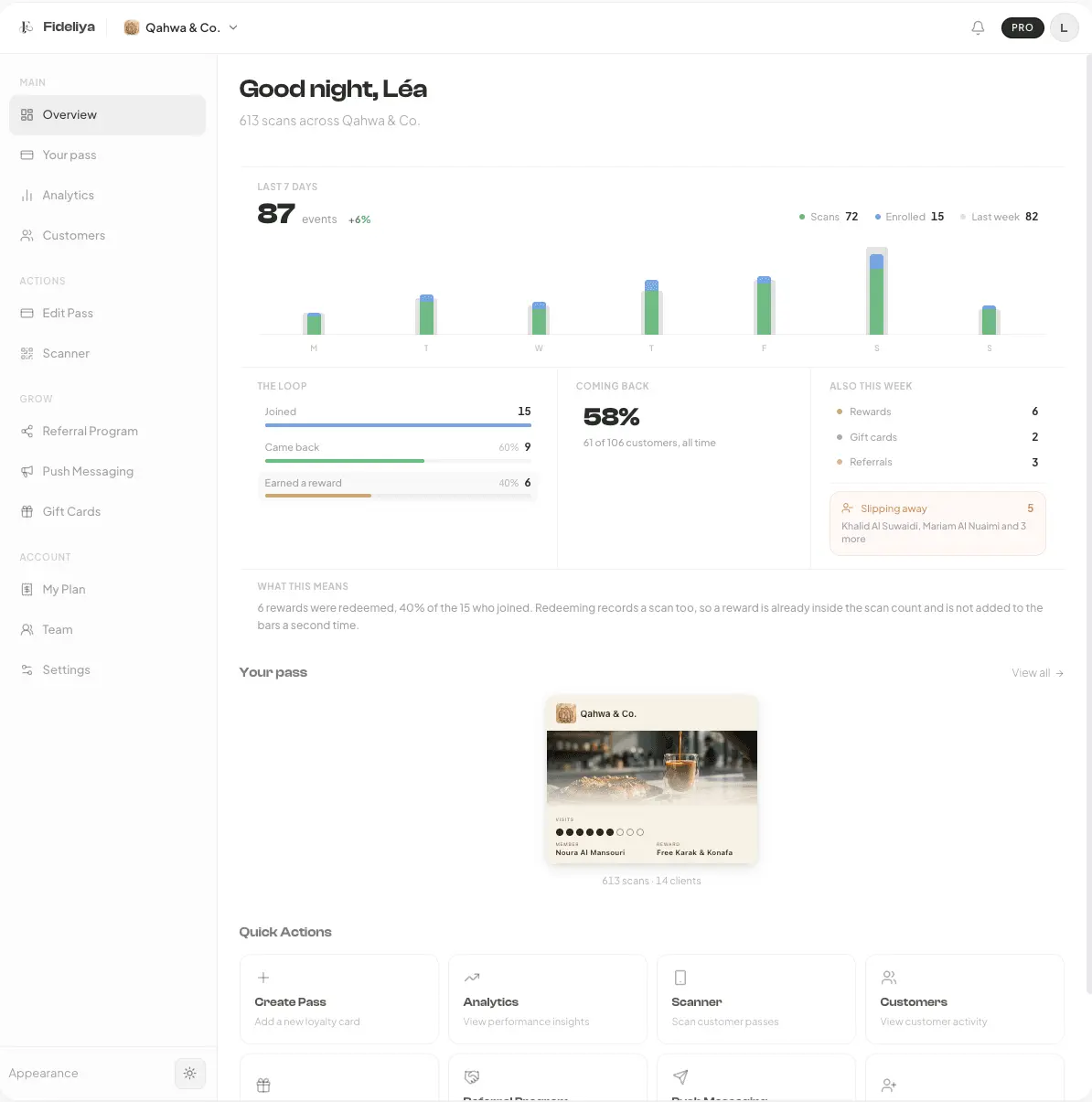Open the Analytics quick action card

(548, 1000)
